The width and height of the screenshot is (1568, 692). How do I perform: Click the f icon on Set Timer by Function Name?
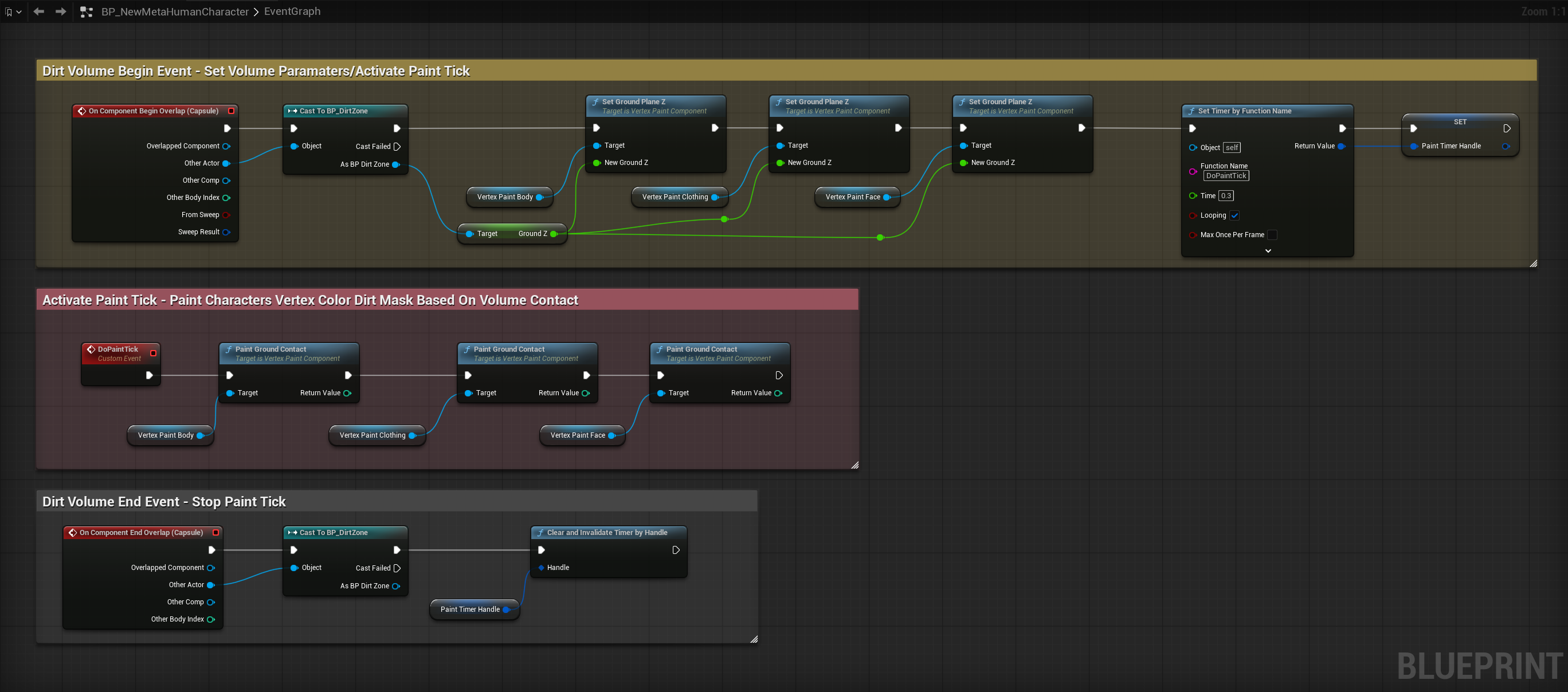click(1193, 111)
